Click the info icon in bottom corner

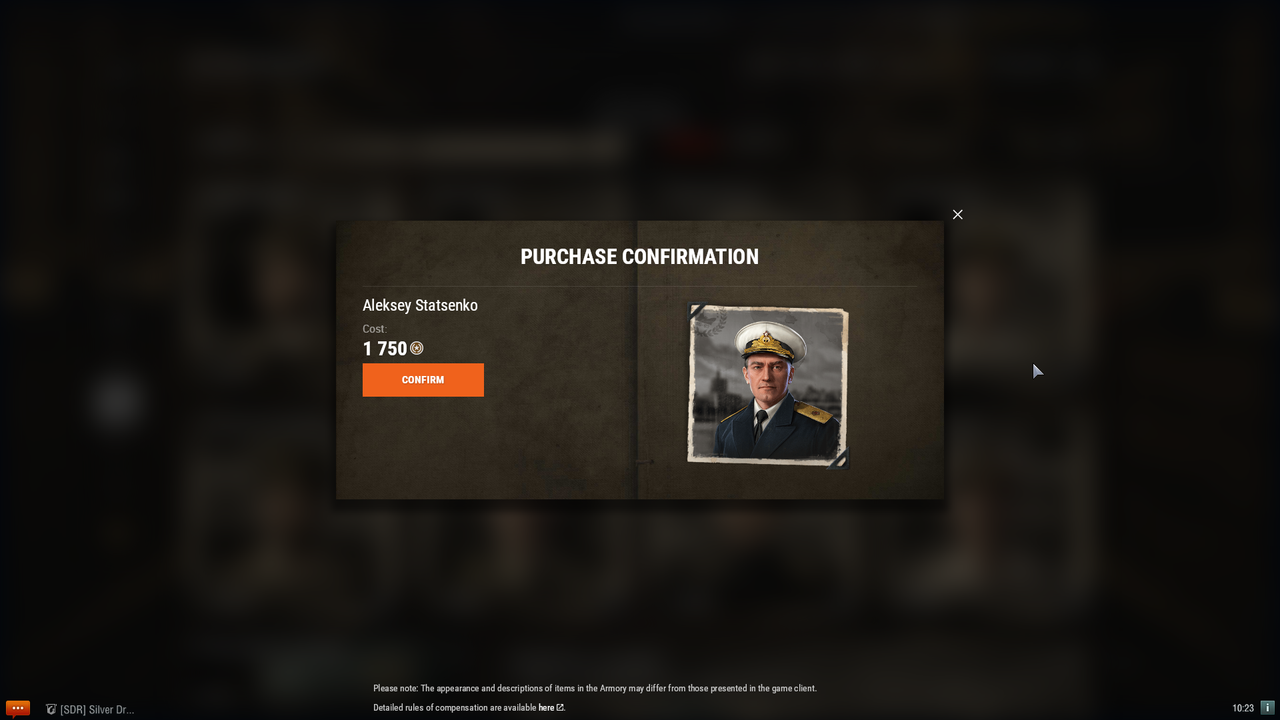click(1267, 707)
